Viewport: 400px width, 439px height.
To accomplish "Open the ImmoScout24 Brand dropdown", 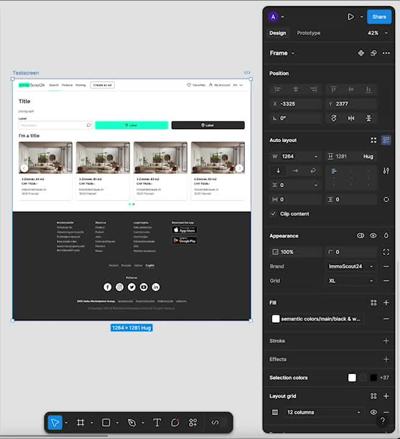I will click(351, 266).
